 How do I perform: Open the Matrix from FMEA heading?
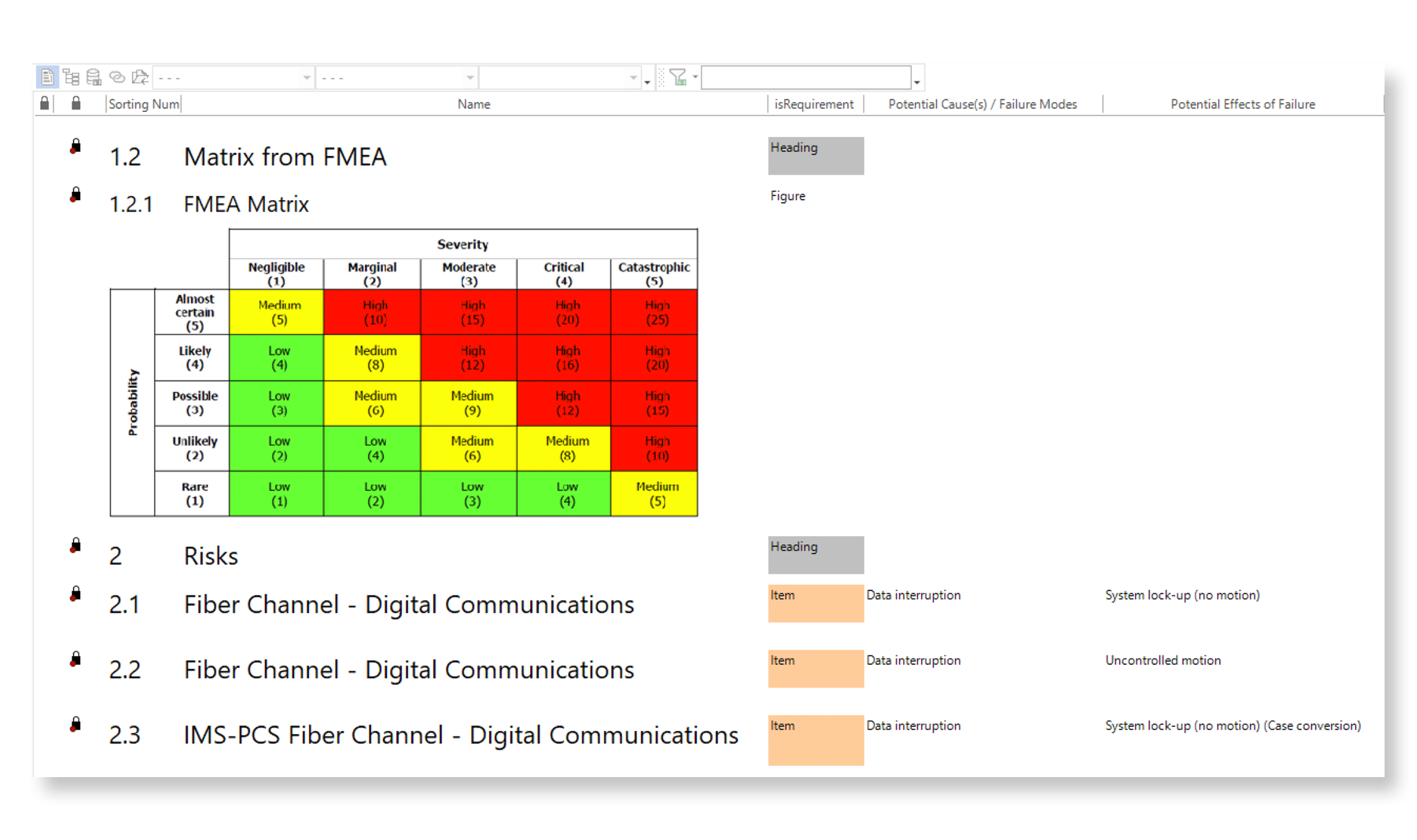(x=285, y=157)
